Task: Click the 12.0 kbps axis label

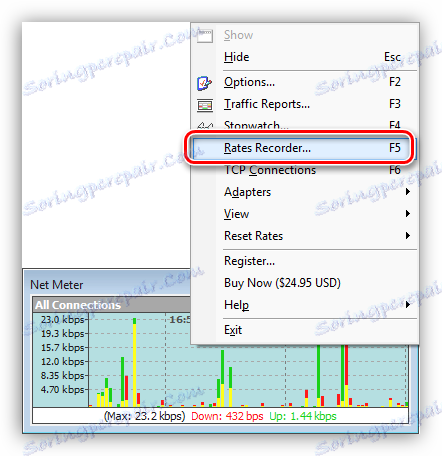Action: tap(62, 362)
